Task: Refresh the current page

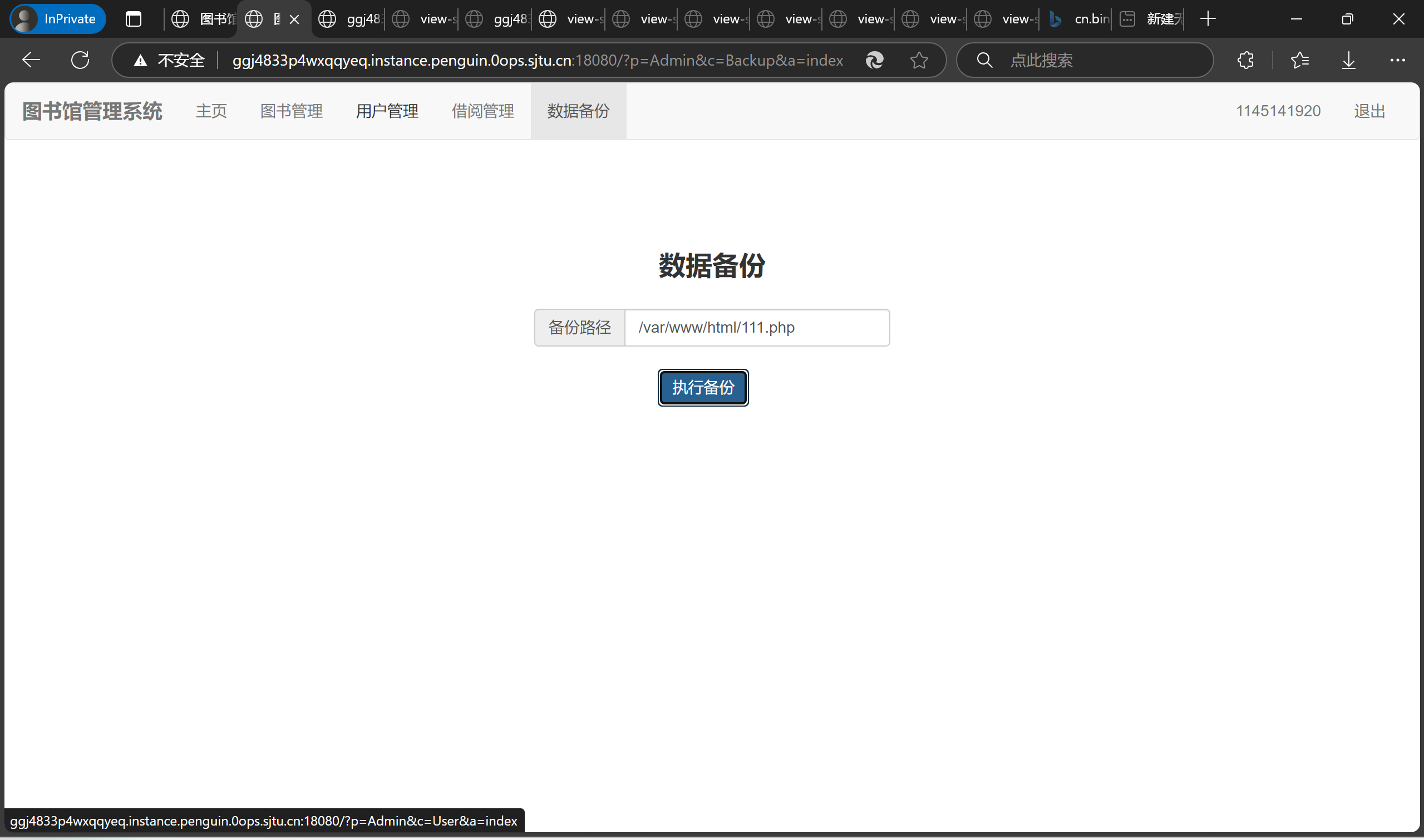Action: pos(80,60)
